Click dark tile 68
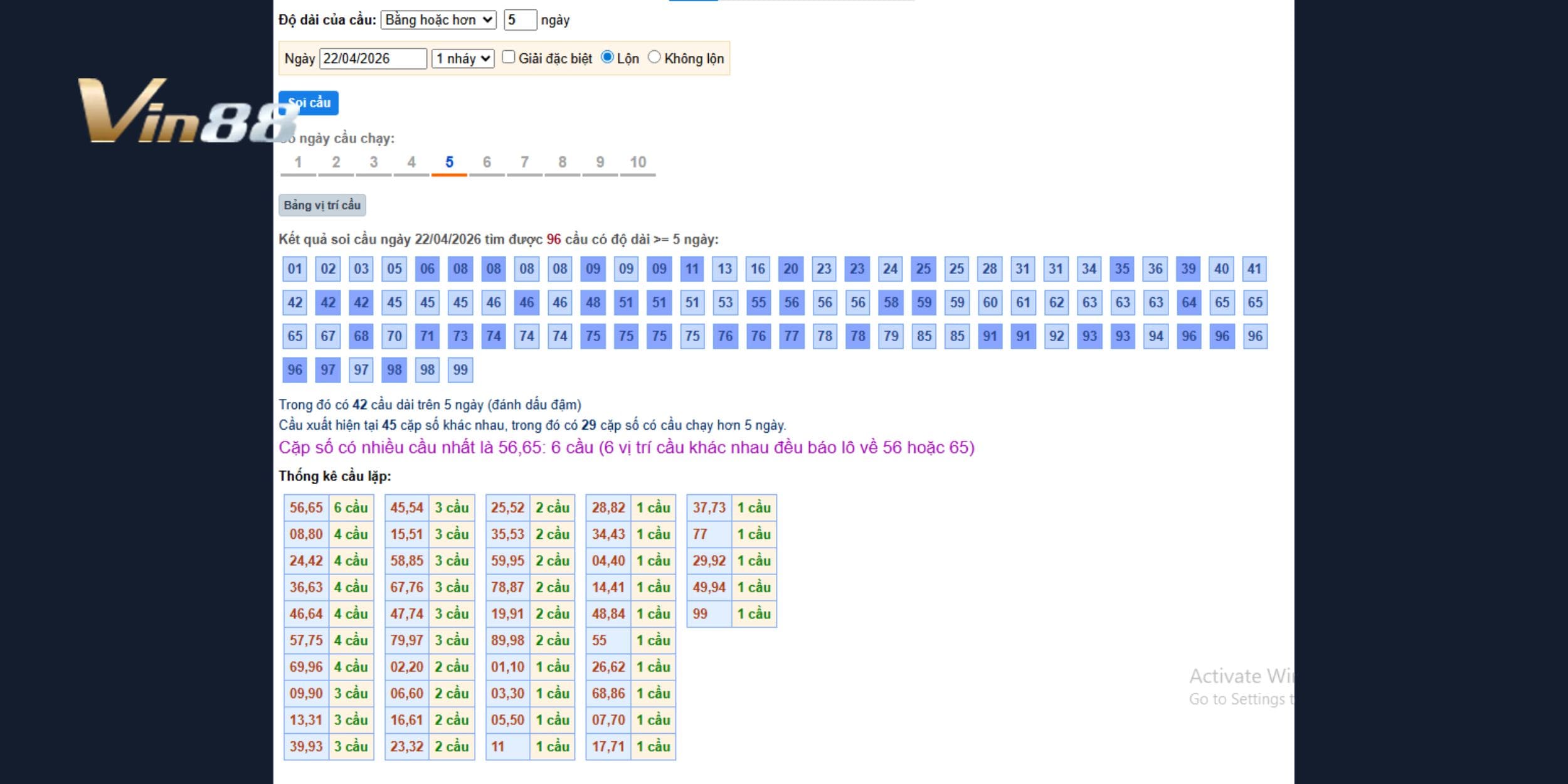This screenshot has height=784, width=1568. 361,336
